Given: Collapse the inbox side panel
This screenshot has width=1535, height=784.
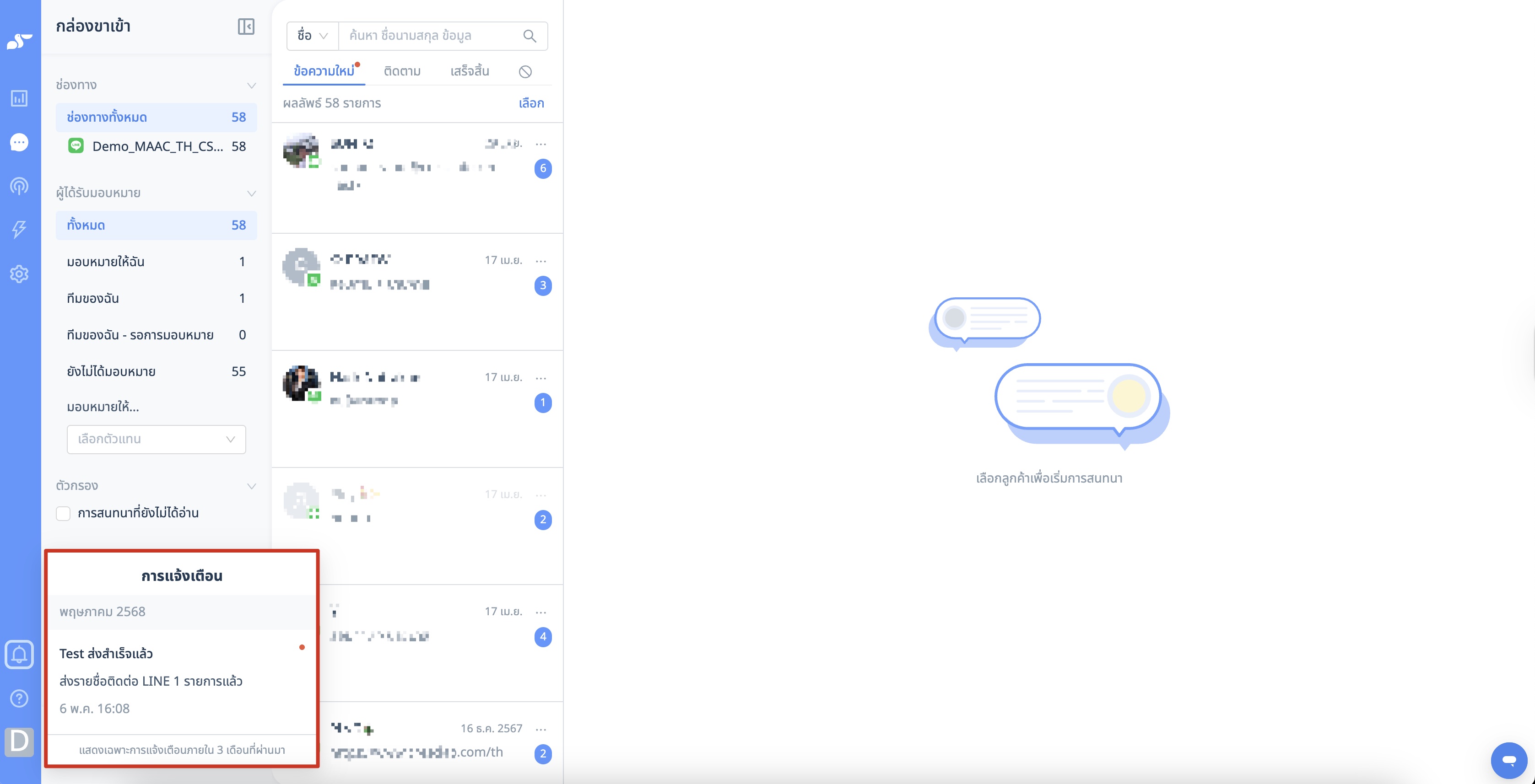Looking at the screenshot, I should pos(246,26).
